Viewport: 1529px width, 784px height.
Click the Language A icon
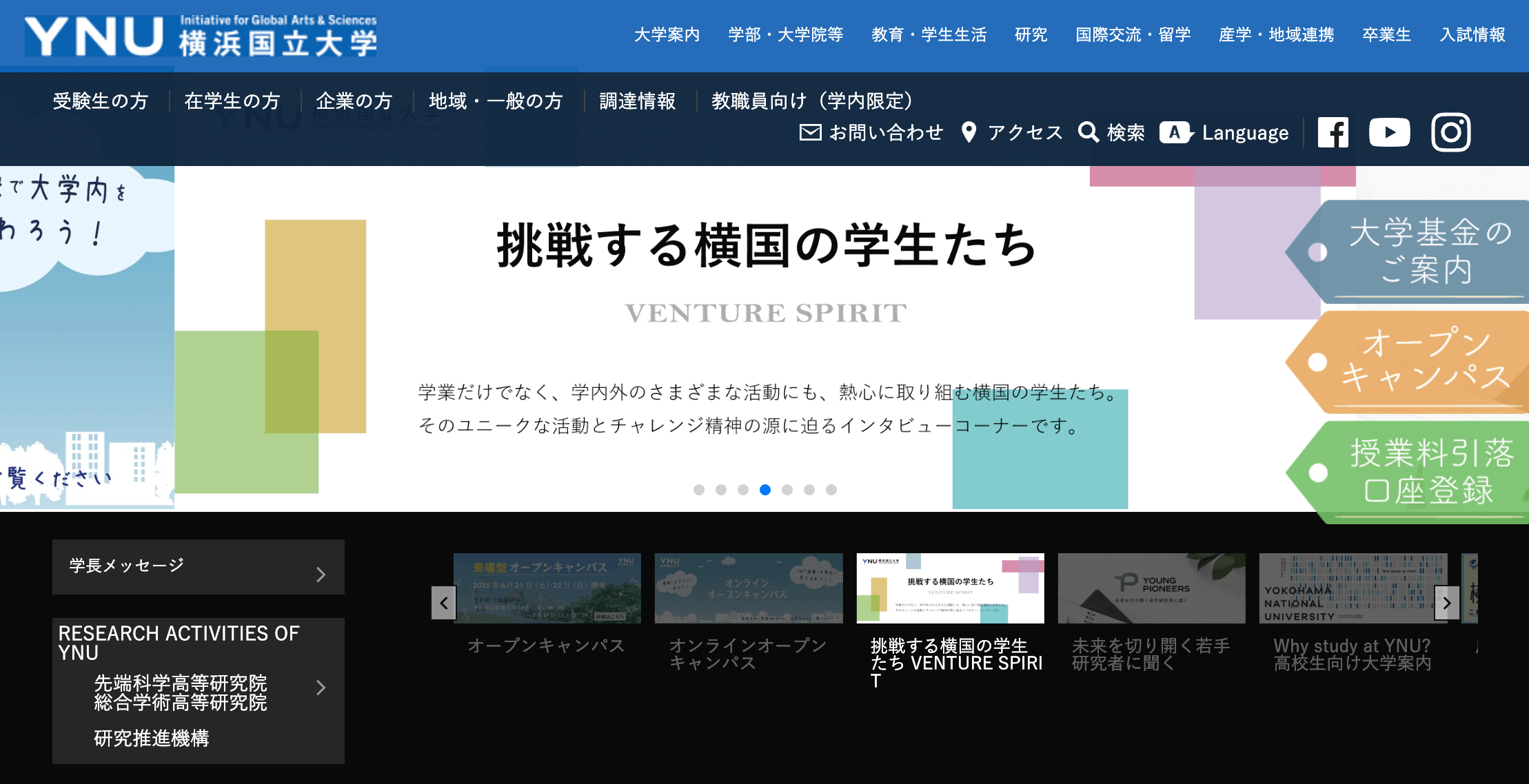coord(1176,132)
